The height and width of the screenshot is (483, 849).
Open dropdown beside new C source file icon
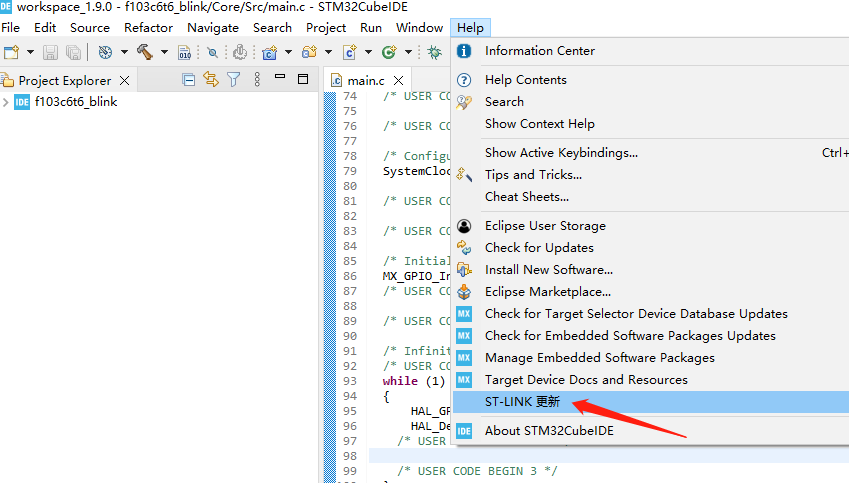pyautogui.click(x=368, y=53)
